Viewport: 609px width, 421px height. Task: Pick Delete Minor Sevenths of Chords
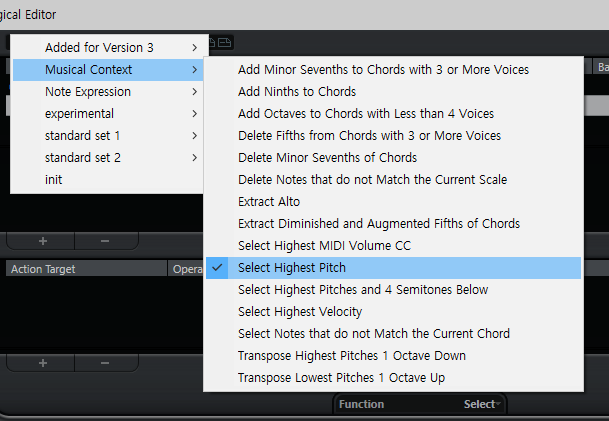[x=393, y=158]
